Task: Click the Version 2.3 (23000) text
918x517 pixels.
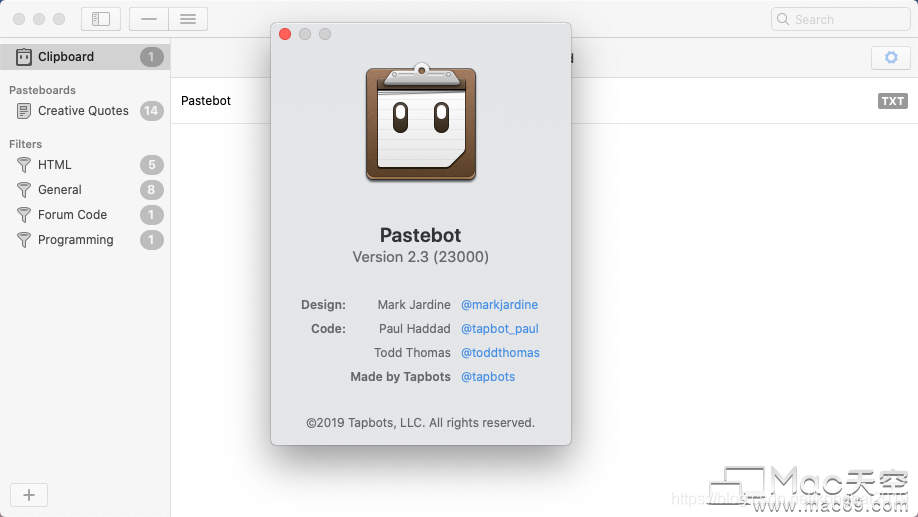Action: (420, 257)
